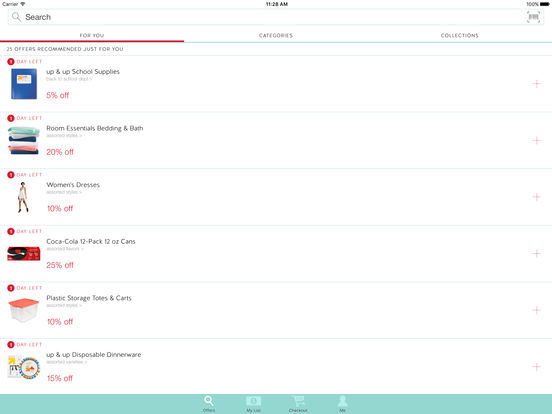Open the Women's Dresses model thumbnail

point(23,197)
